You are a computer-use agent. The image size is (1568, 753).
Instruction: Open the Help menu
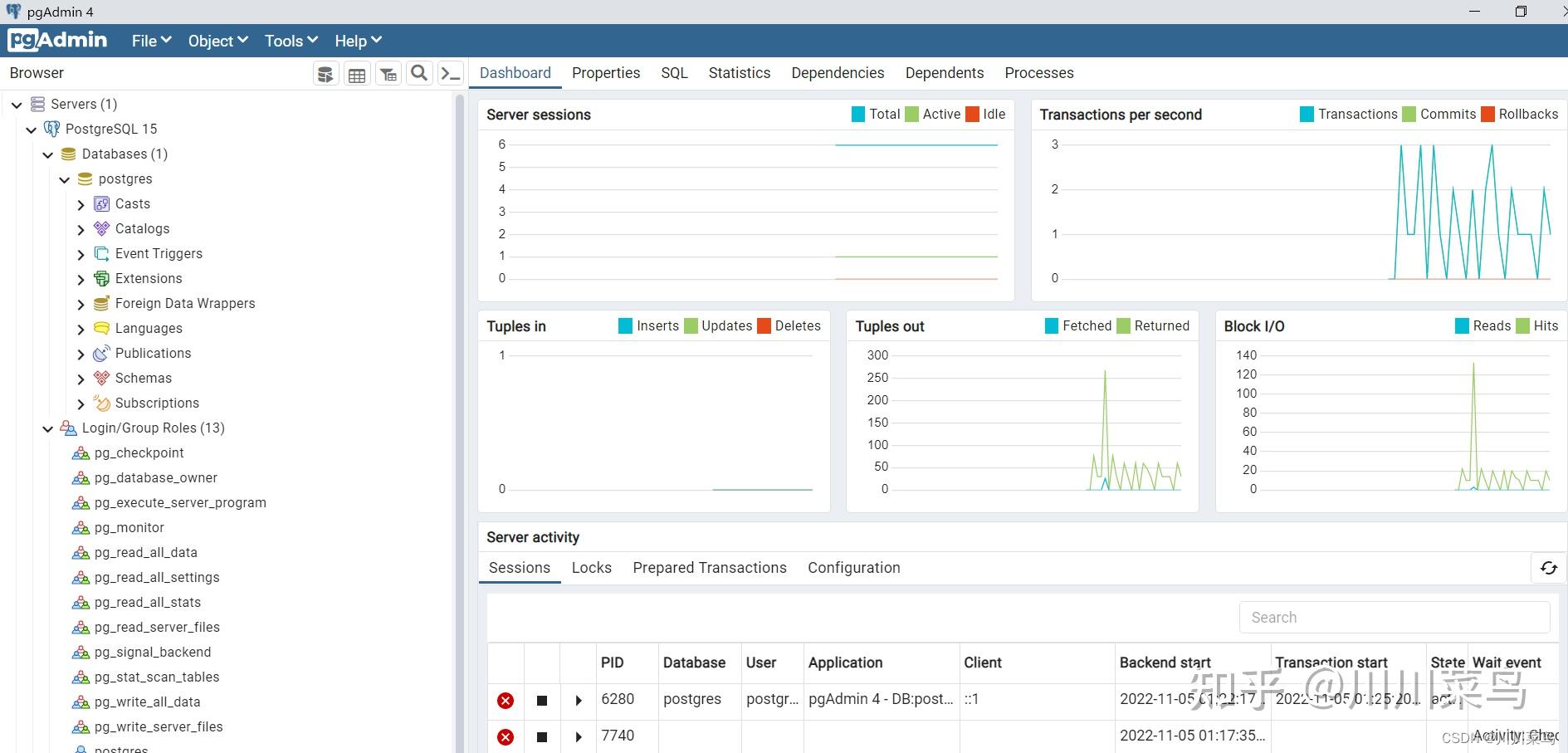click(x=359, y=41)
